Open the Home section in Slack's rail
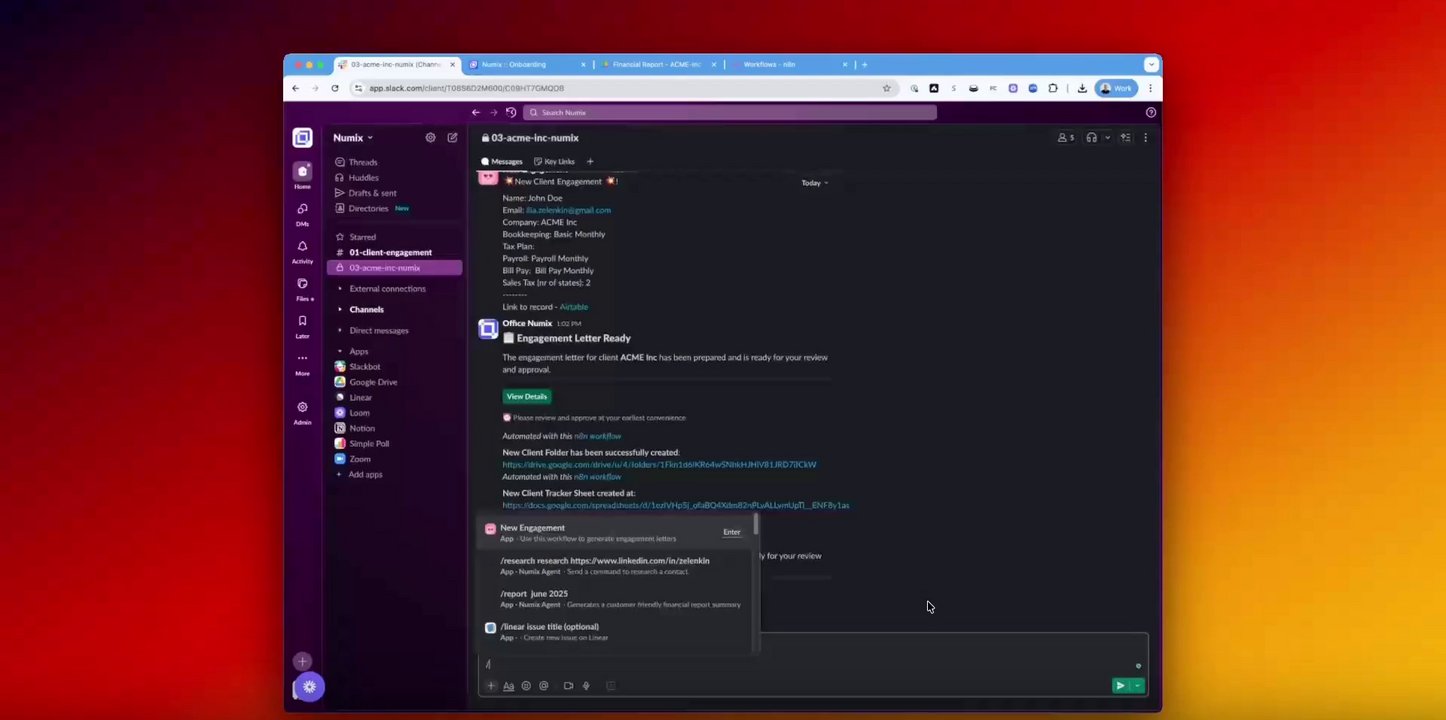This screenshot has width=1446, height=720. pyautogui.click(x=302, y=175)
